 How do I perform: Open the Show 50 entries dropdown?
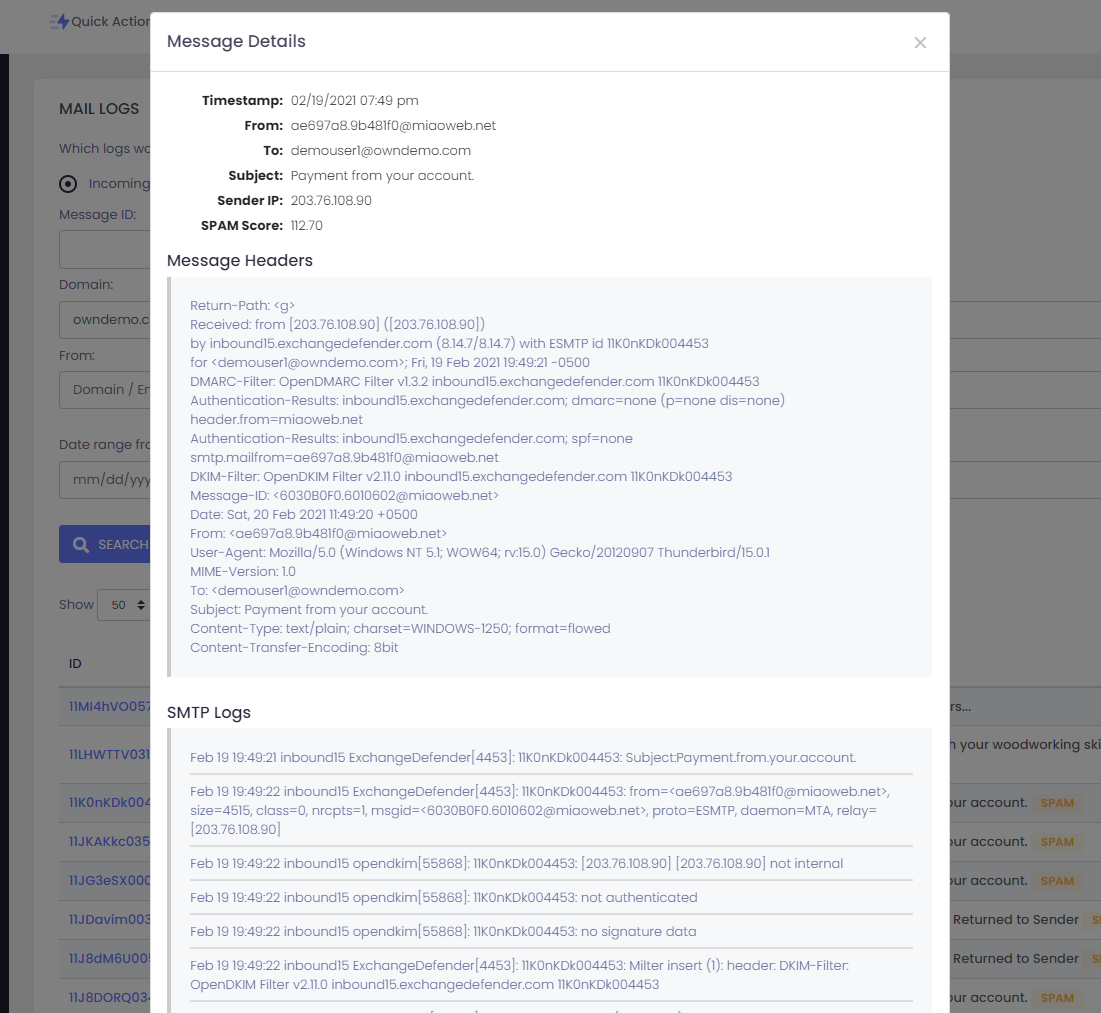pyautogui.click(x=123, y=605)
